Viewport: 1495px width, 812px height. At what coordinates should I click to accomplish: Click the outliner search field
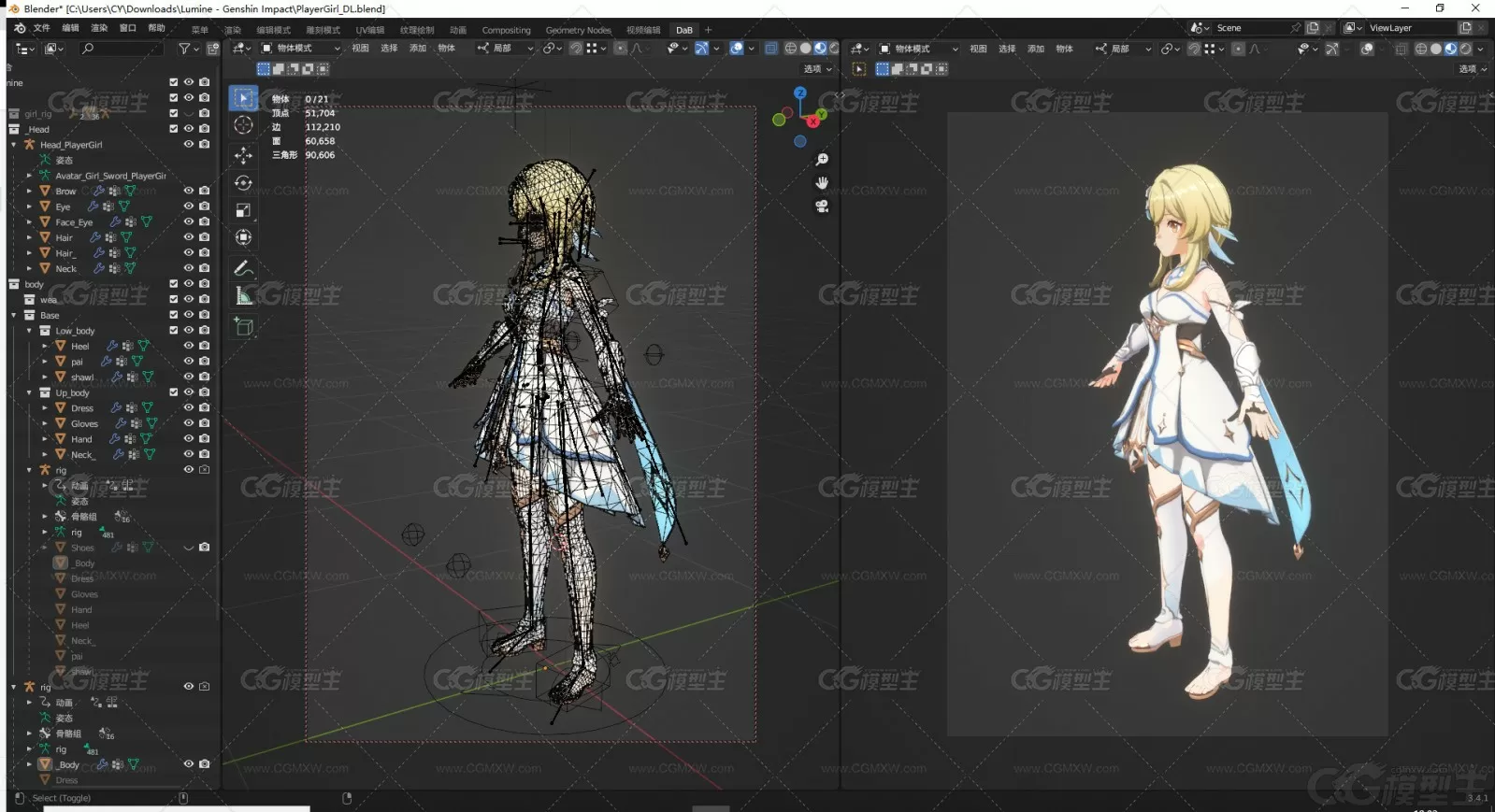(x=122, y=49)
